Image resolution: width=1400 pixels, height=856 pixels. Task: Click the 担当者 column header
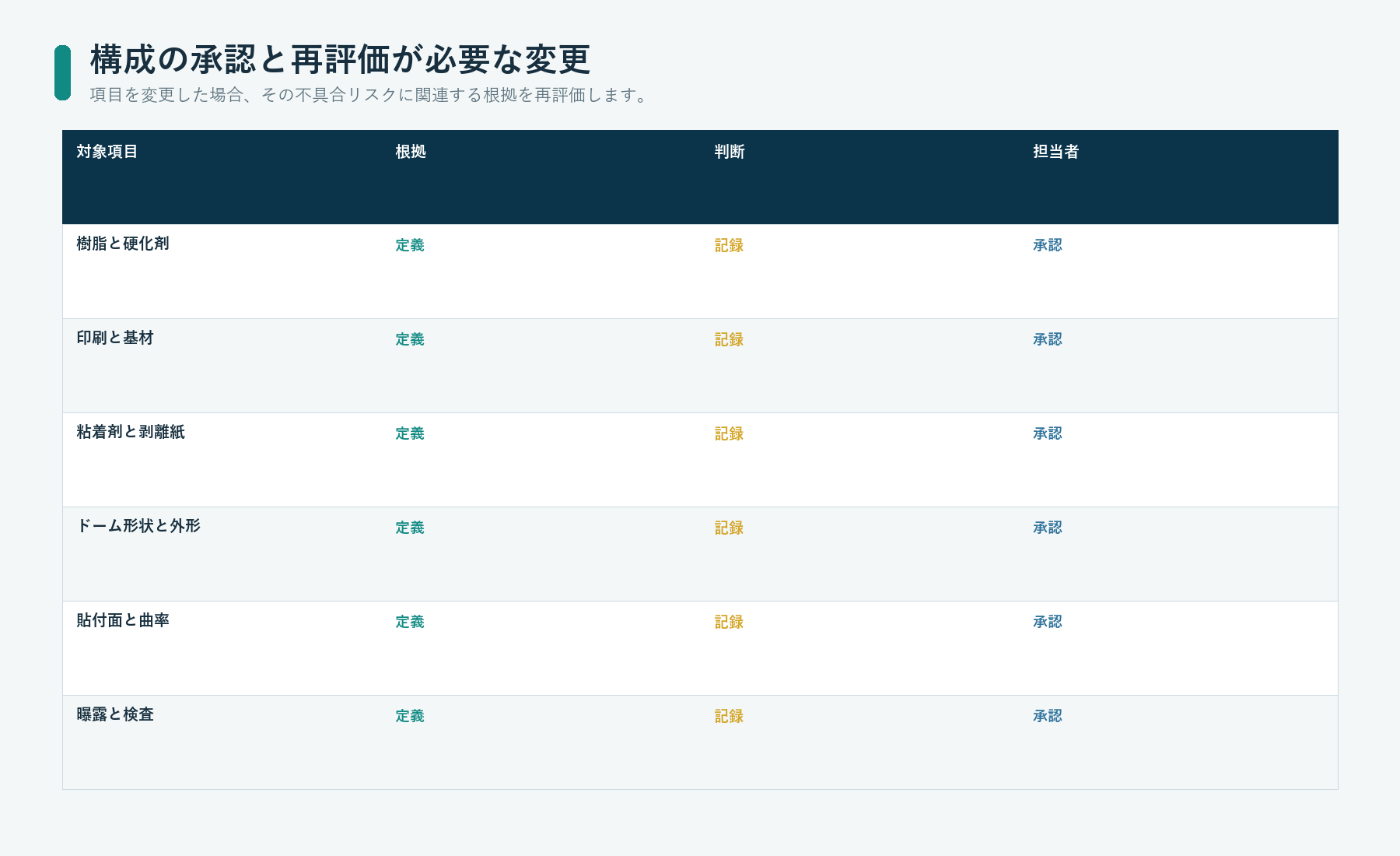click(x=1056, y=152)
